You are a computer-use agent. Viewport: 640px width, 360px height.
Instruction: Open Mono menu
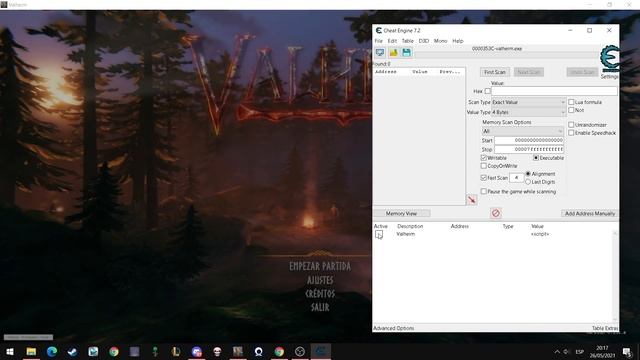[x=440, y=41]
